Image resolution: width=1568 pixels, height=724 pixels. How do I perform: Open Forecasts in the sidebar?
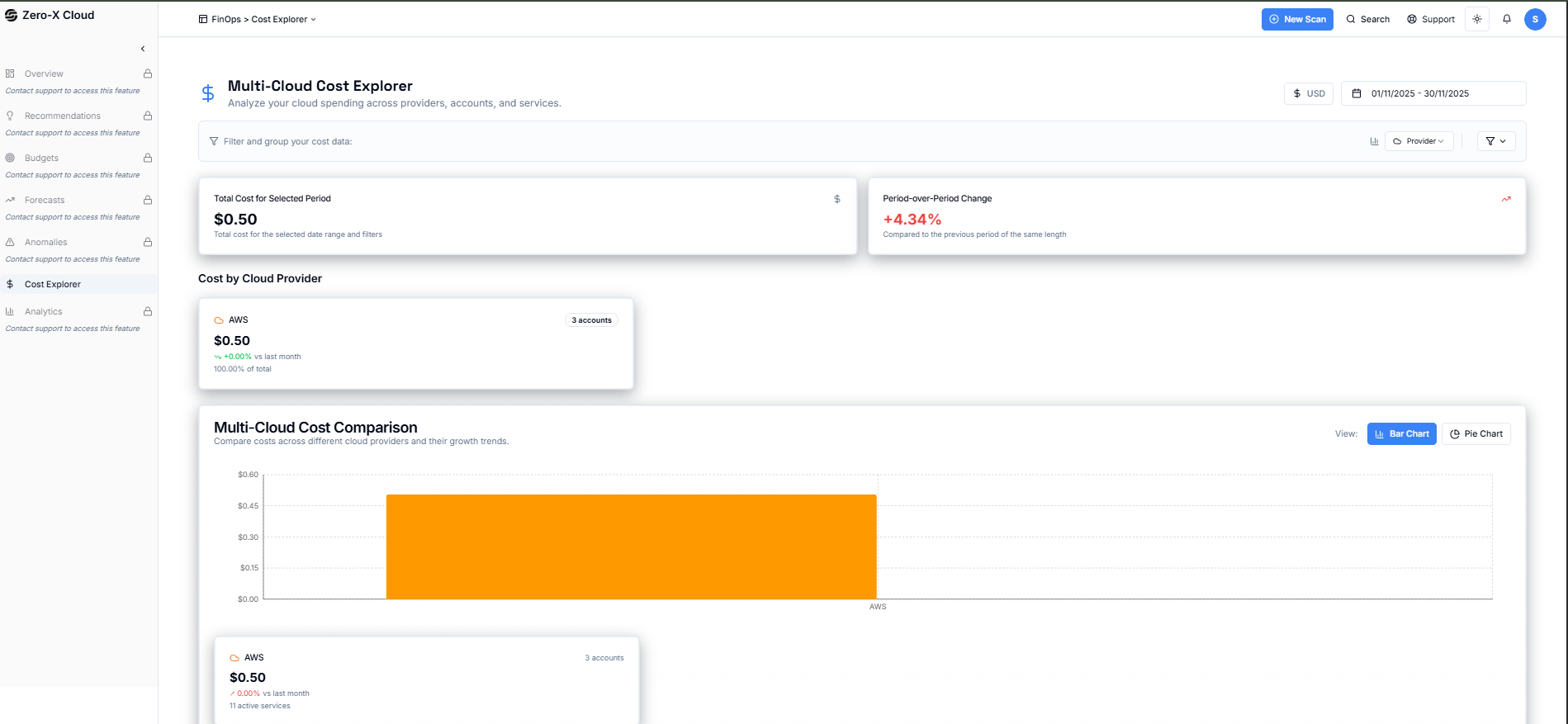45,200
